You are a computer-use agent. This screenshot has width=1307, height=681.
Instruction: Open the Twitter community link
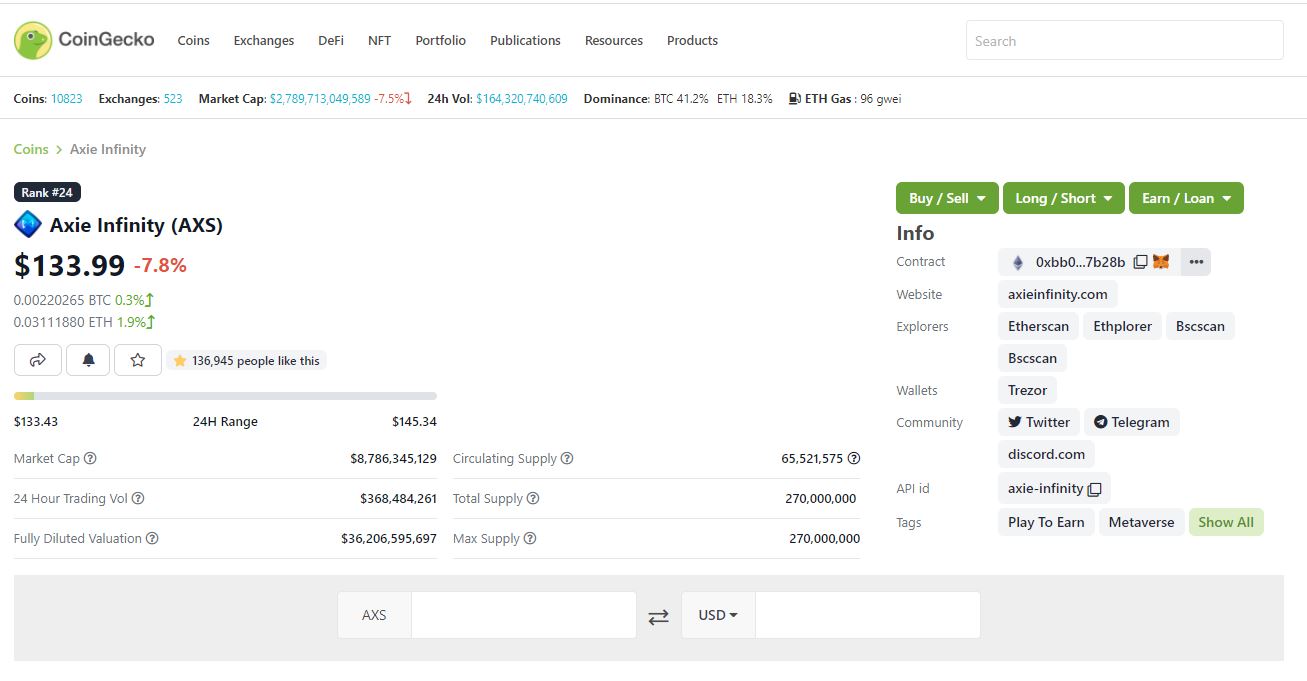(x=1039, y=422)
